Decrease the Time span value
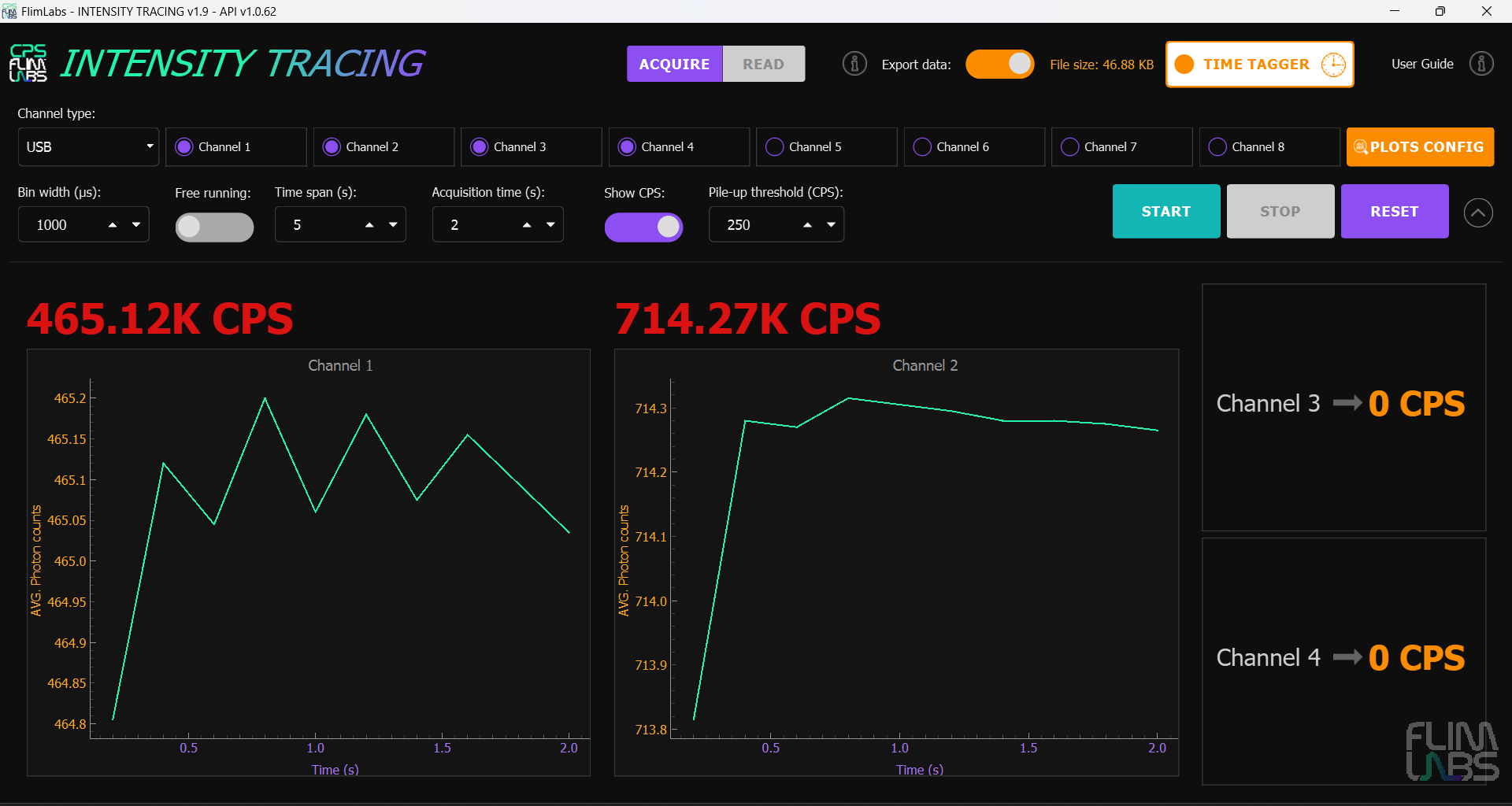The image size is (1512, 806). click(x=393, y=225)
